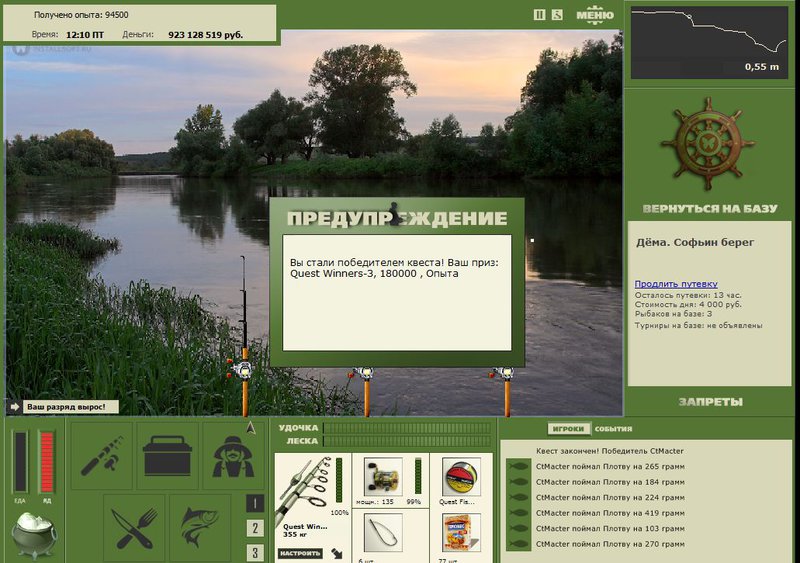Click the Рыбаков на базе: 3 line

(673, 313)
